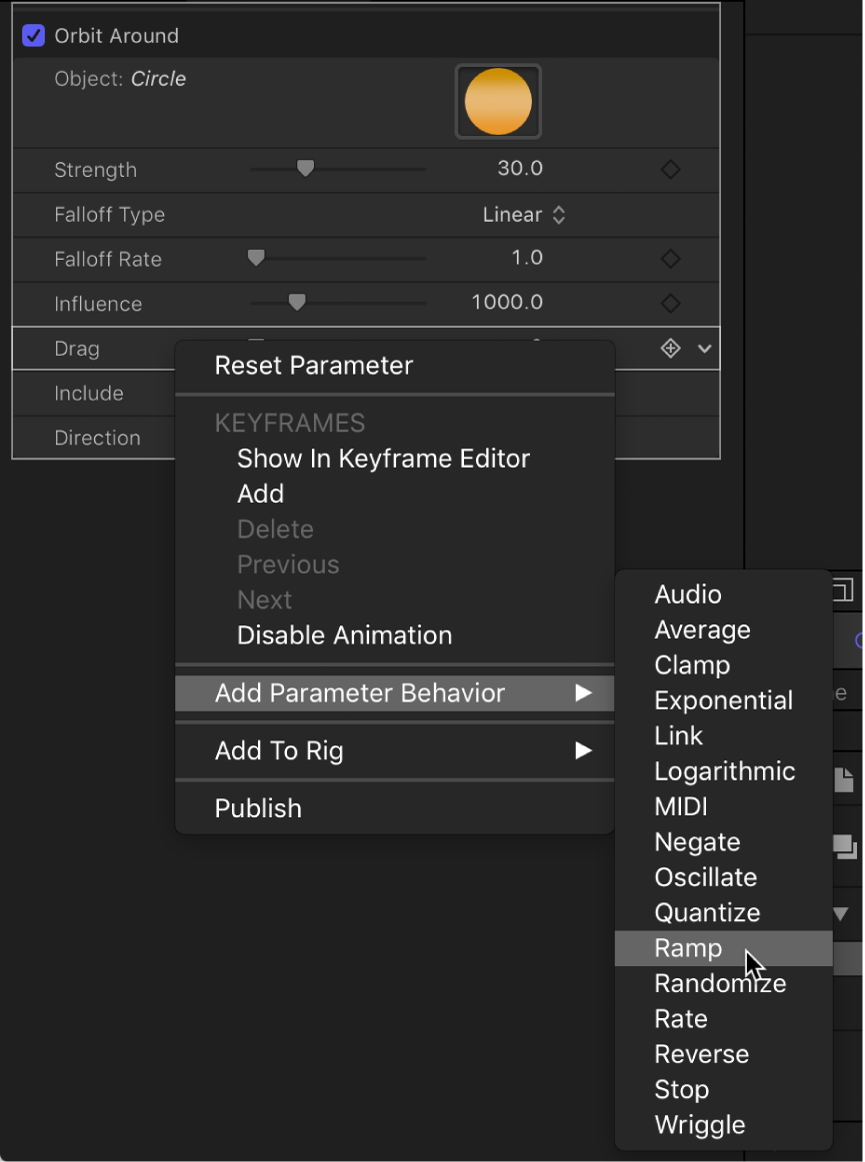Open the Circle object image well
The image size is (865, 1162).
coord(497,101)
